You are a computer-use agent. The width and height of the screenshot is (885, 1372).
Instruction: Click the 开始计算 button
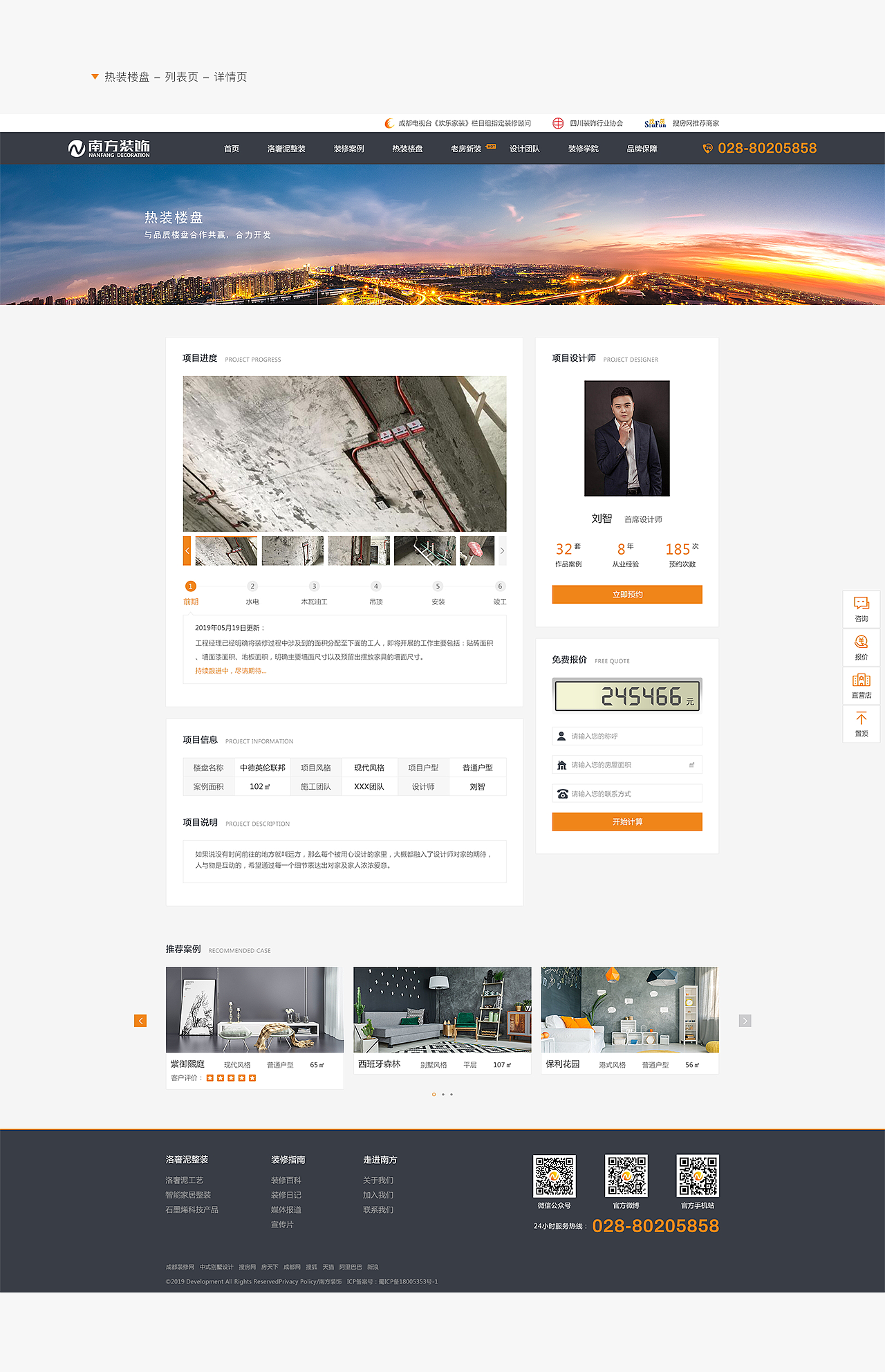click(627, 822)
